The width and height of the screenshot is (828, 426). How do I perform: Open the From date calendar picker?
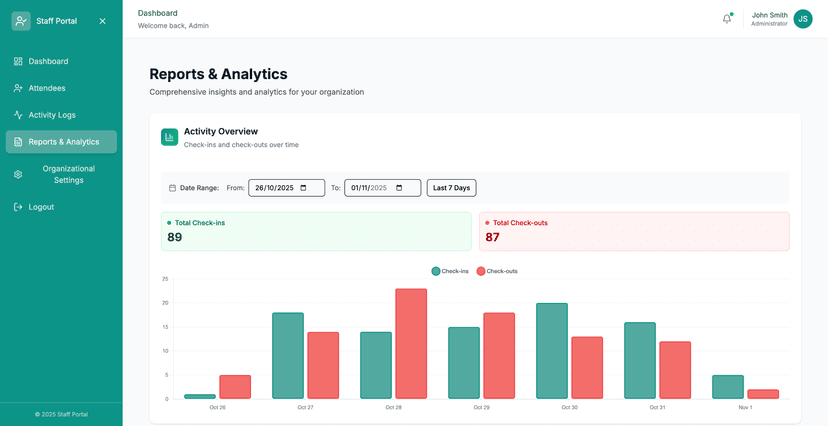pos(304,188)
